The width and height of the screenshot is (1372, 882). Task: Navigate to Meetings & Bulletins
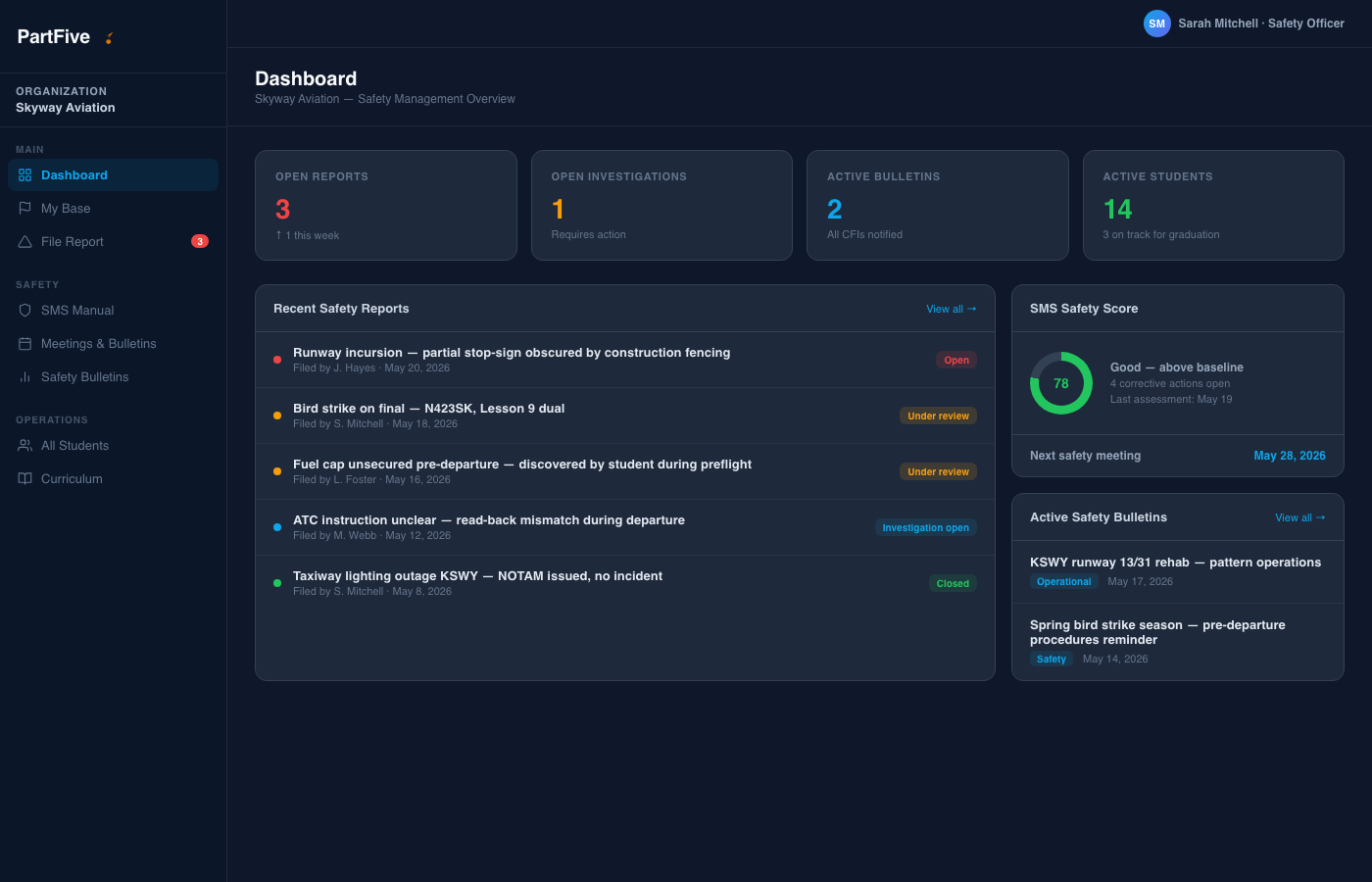(x=113, y=344)
